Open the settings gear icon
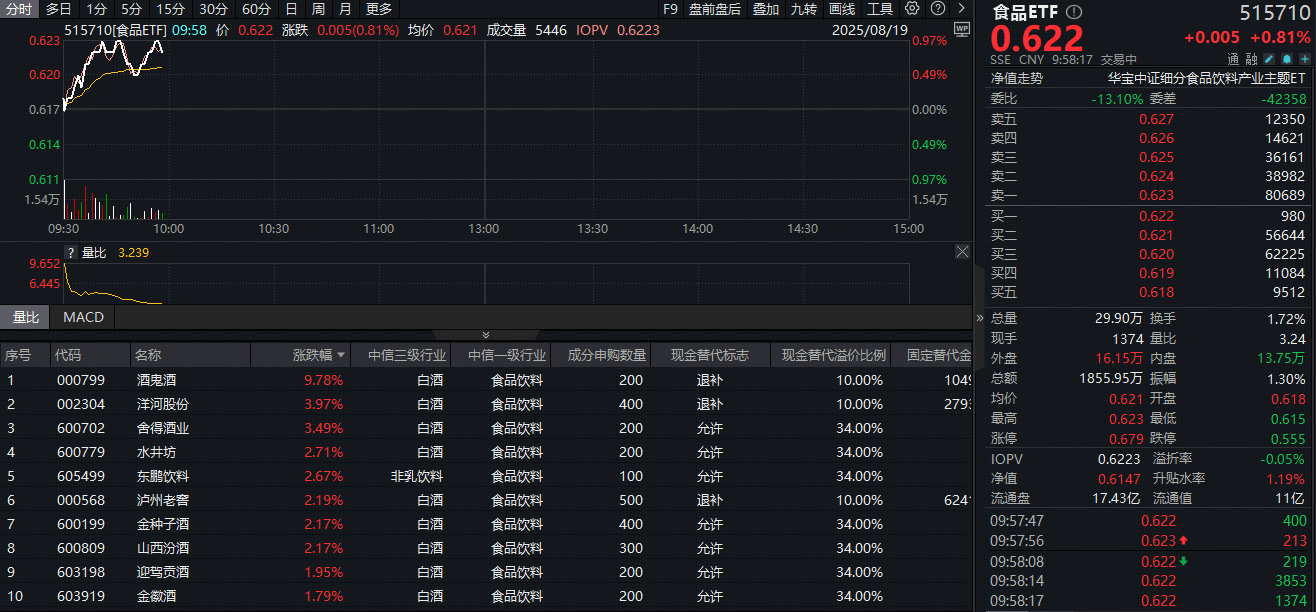The image size is (1316, 612). [912, 9]
